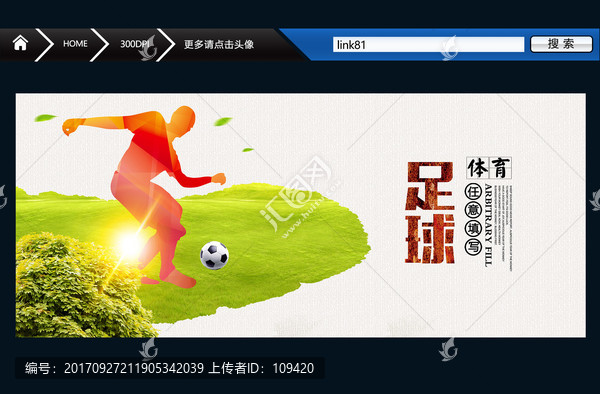Screen dimensions: 600x394
Task: Click the circled 填 character
Action: (473, 228)
